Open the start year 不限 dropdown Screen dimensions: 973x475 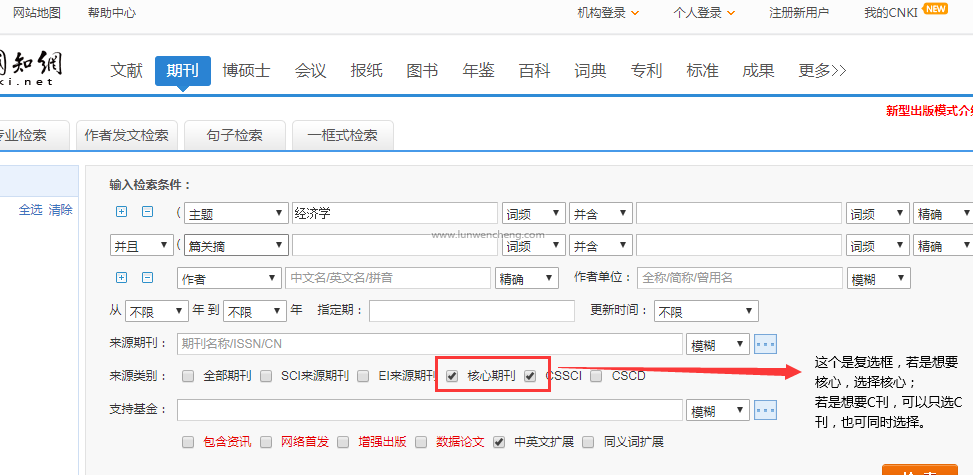[x=156, y=310]
